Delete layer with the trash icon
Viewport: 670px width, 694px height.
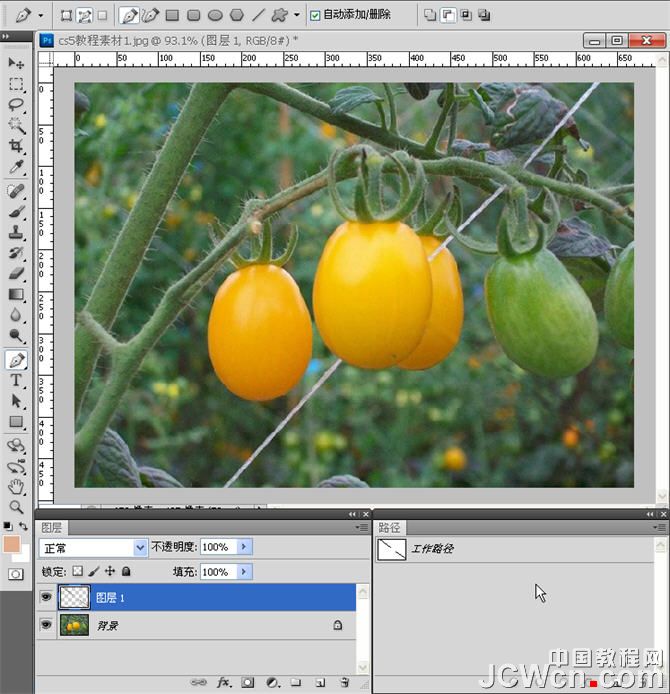(345, 682)
